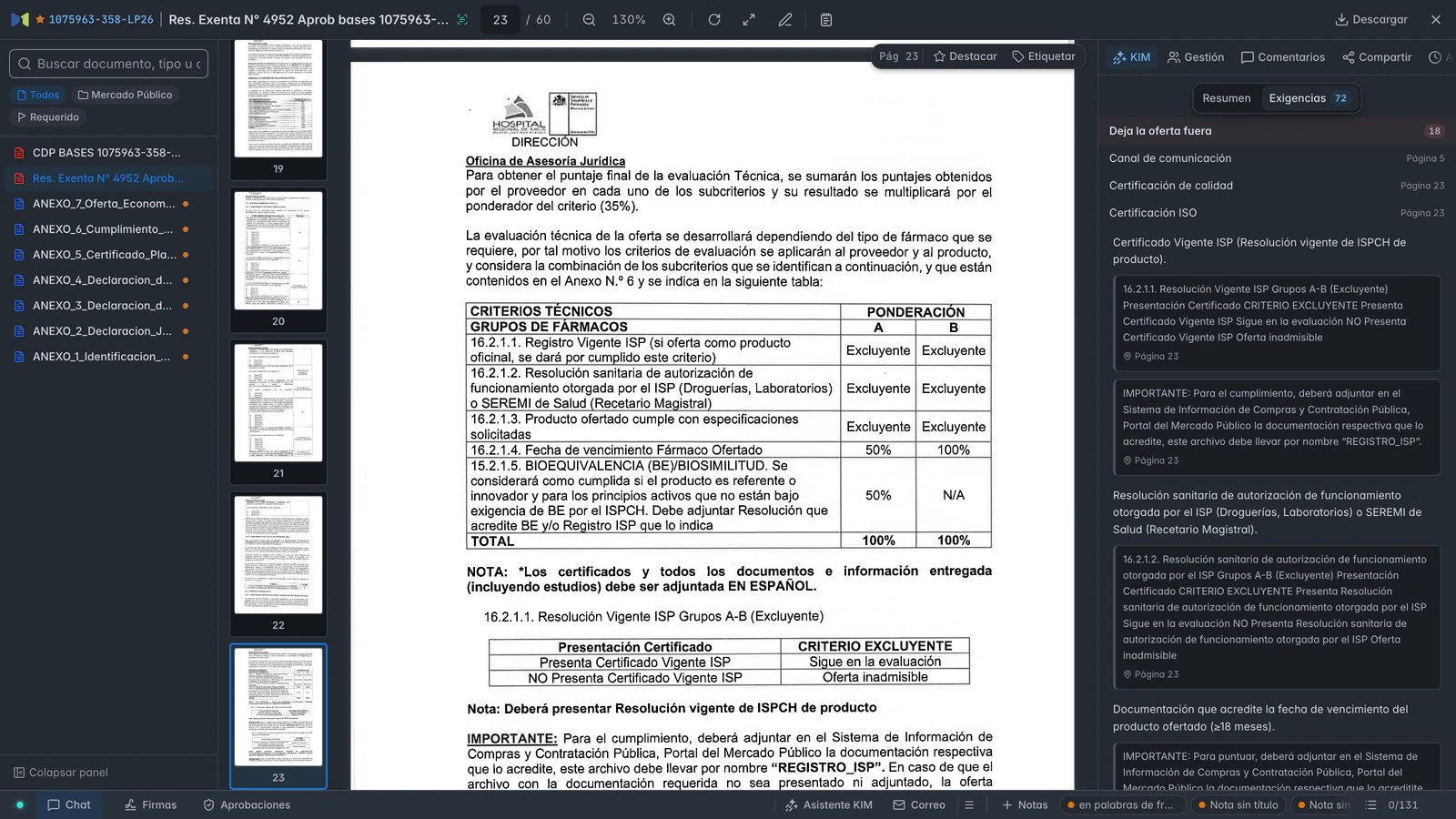Viewport: 1456px width, 819px height.
Task: Switch to the Gestión tab
Action: (x=1196, y=57)
